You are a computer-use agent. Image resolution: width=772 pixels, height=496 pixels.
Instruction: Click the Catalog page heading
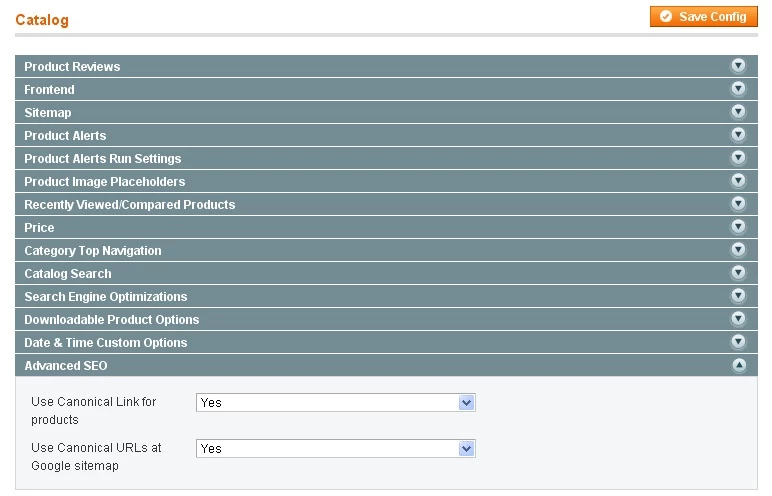(42, 20)
